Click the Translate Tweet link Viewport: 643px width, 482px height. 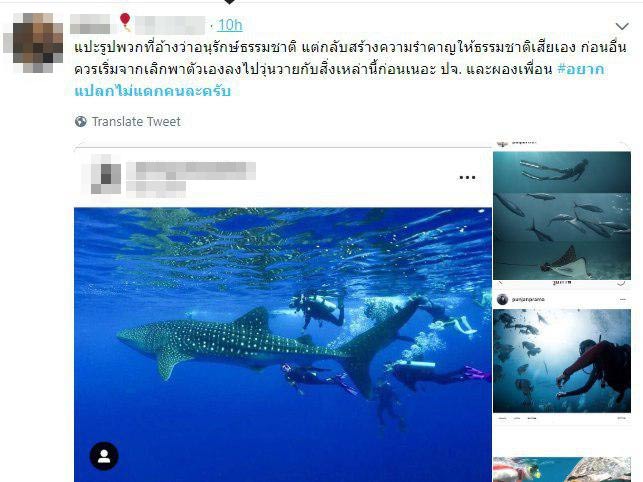tap(136, 121)
